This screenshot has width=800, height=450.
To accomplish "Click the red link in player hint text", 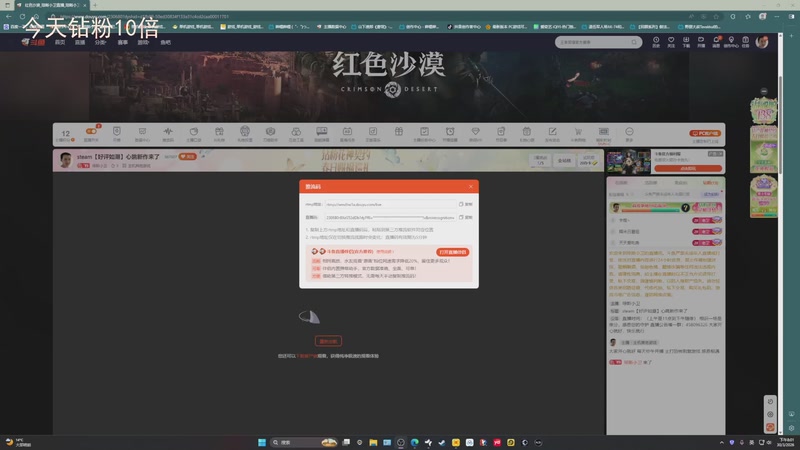I will click(x=308, y=356).
